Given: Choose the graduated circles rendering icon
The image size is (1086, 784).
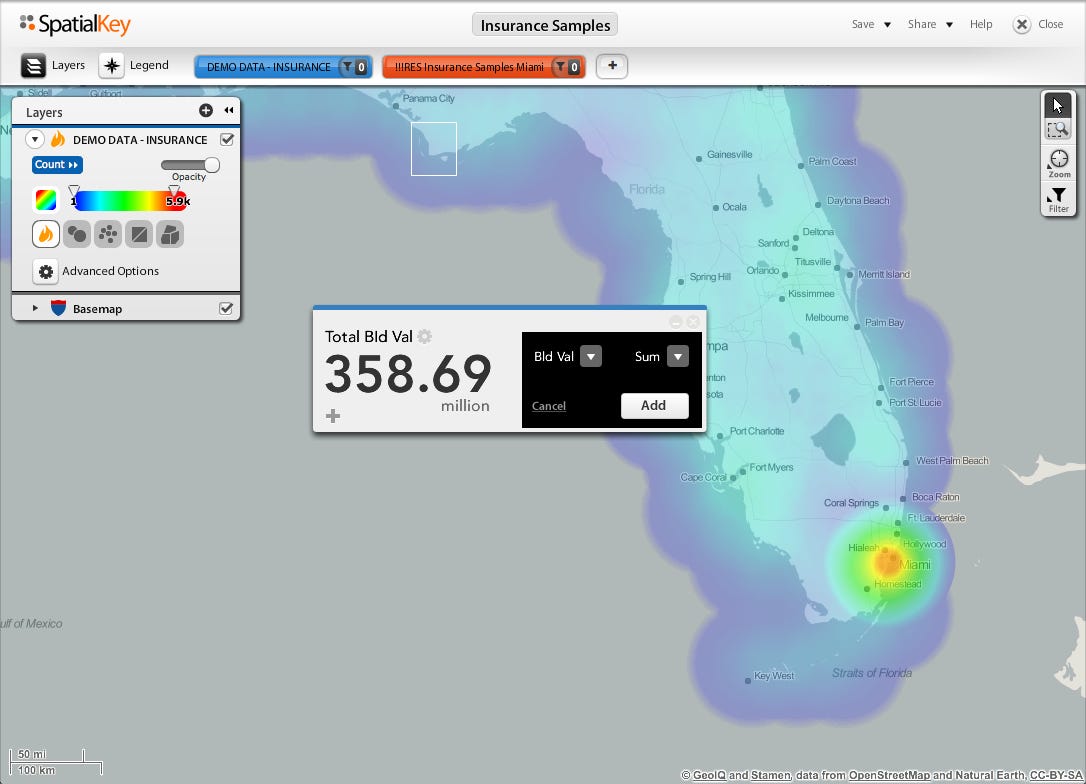Looking at the screenshot, I should [x=77, y=234].
